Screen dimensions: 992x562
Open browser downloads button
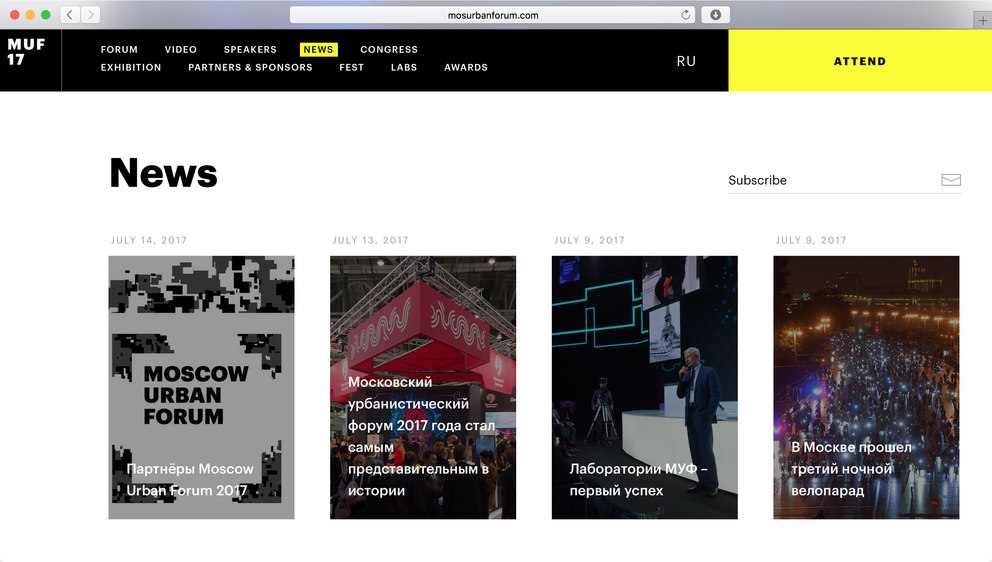(x=716, y=15)
